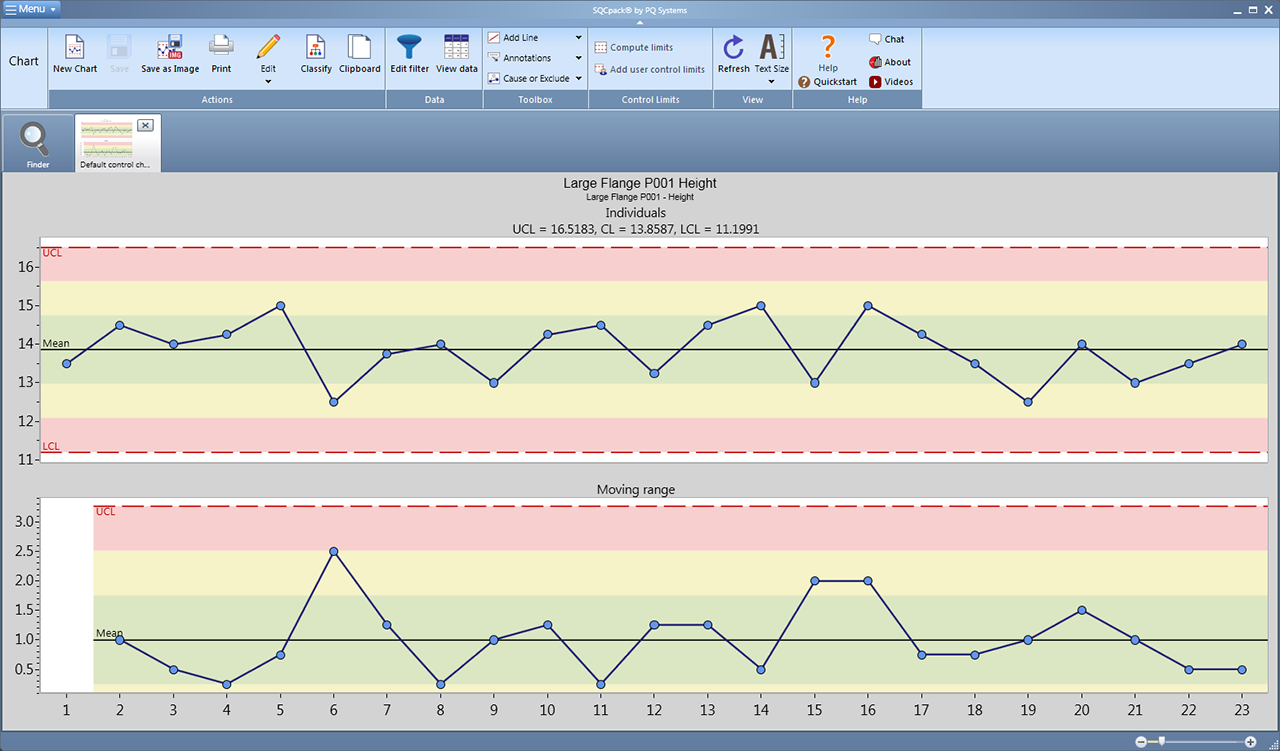Copy chart with the Clipboard tool
The width and height of the screenshot is (1280, 751).
click(x=359, y=55)
